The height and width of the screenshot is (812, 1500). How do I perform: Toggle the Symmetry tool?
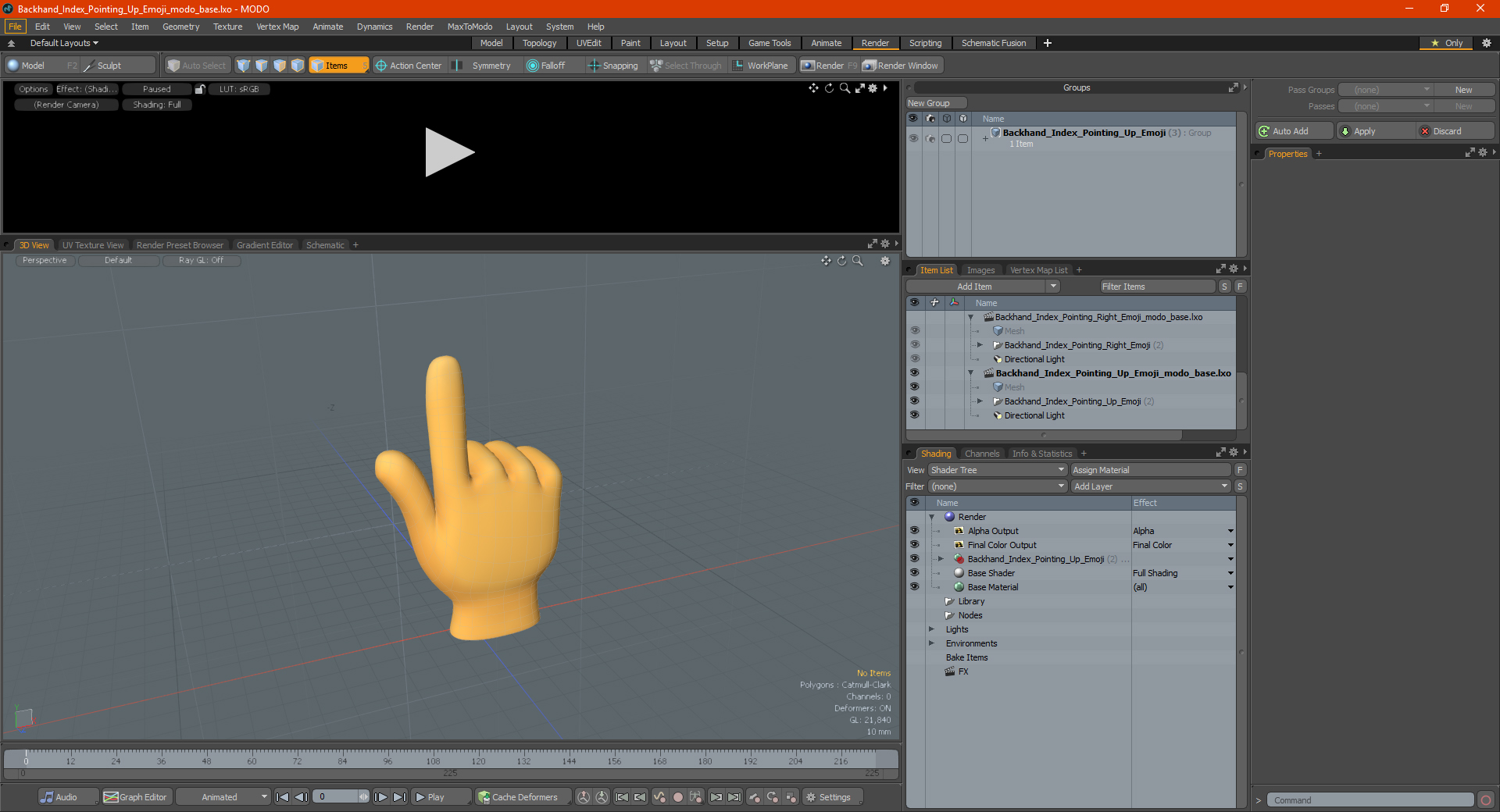(x=483, y=66)
